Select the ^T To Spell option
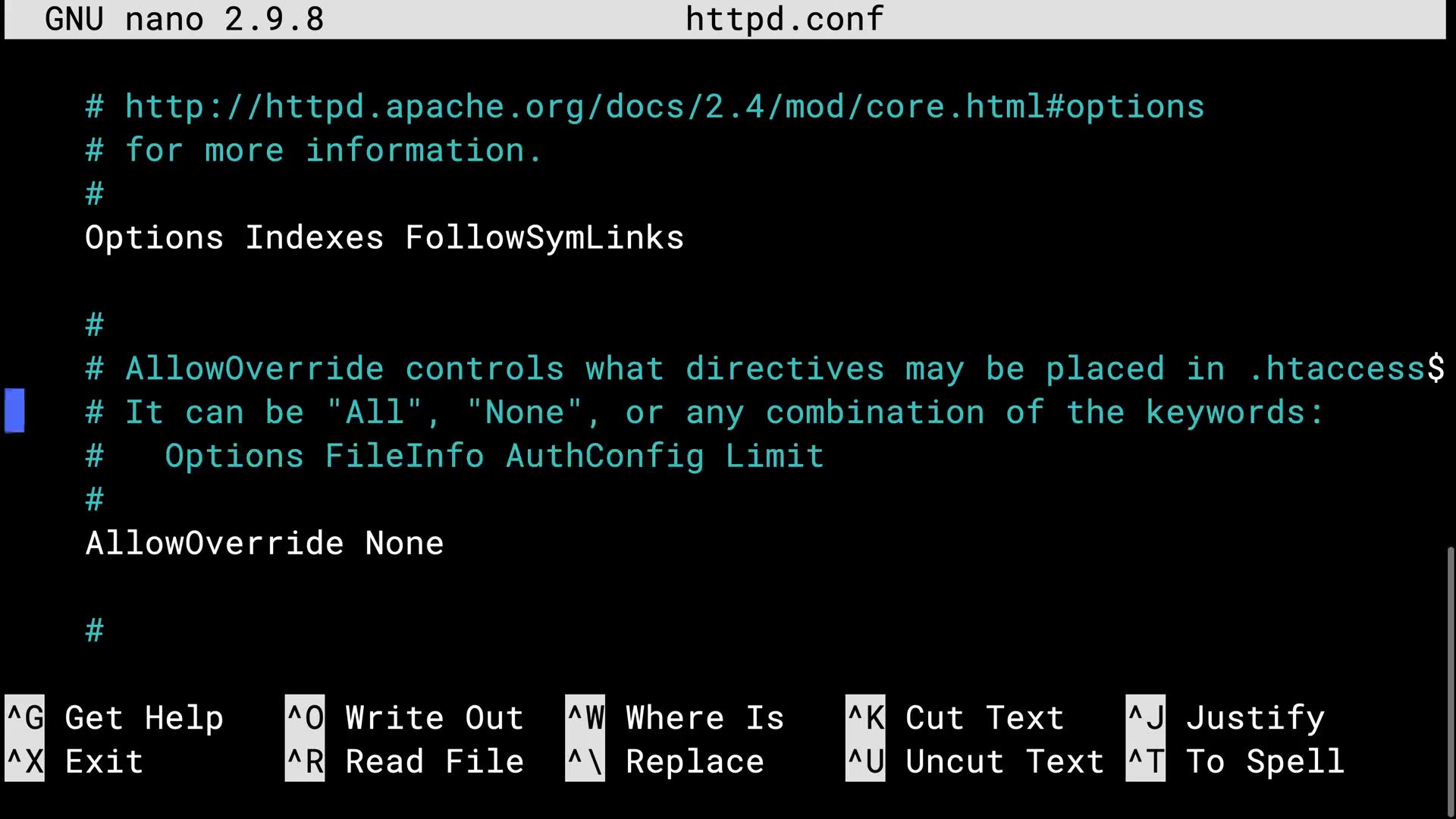Image resolution: width=1456 pixels, height=819 pixels. (1235, 761)
